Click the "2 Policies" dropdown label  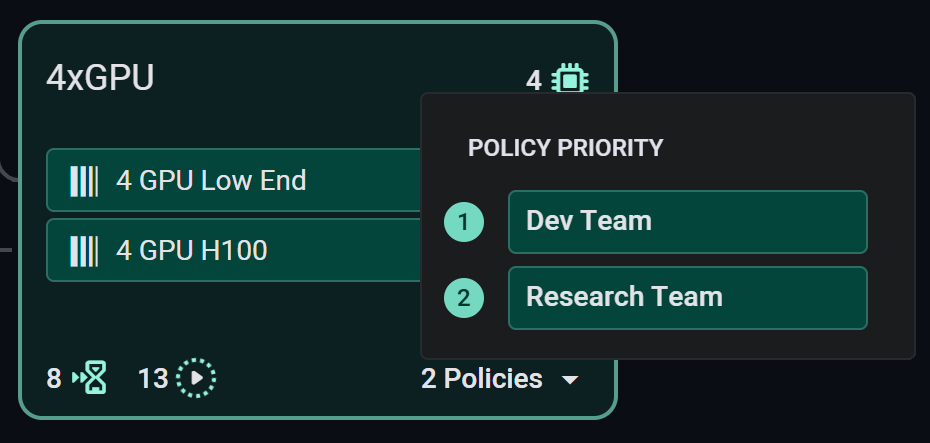pos(482,379)
